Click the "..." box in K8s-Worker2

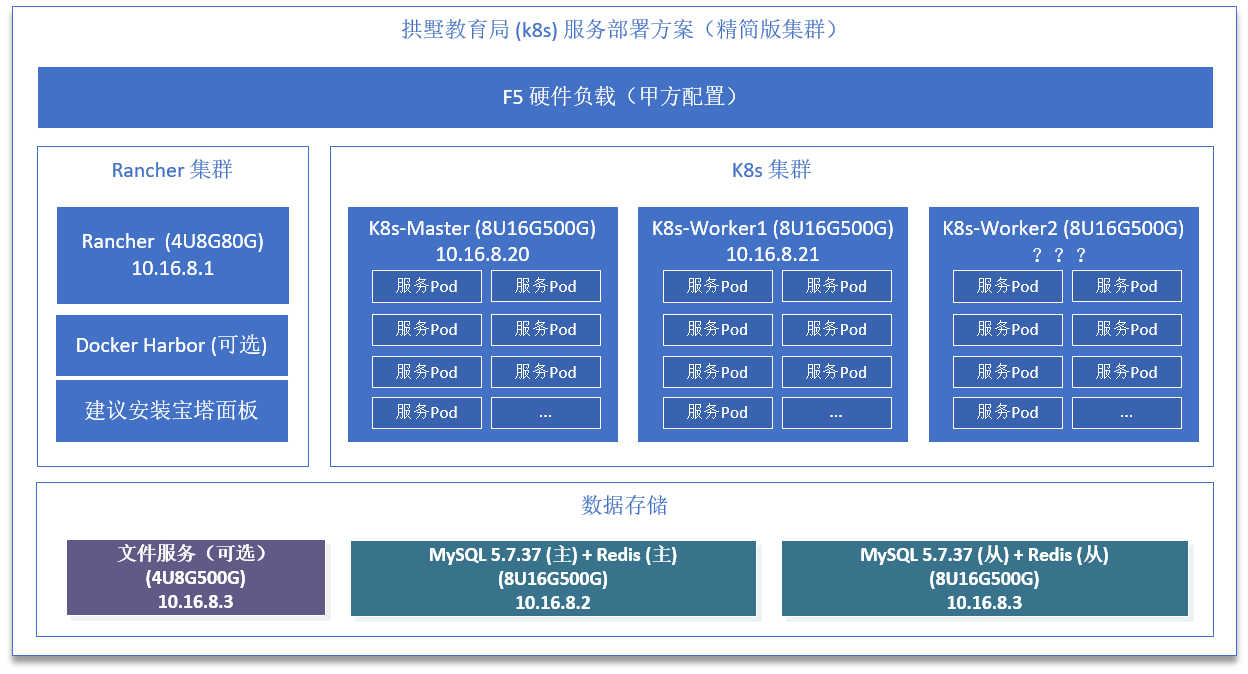pos(1126,413)
